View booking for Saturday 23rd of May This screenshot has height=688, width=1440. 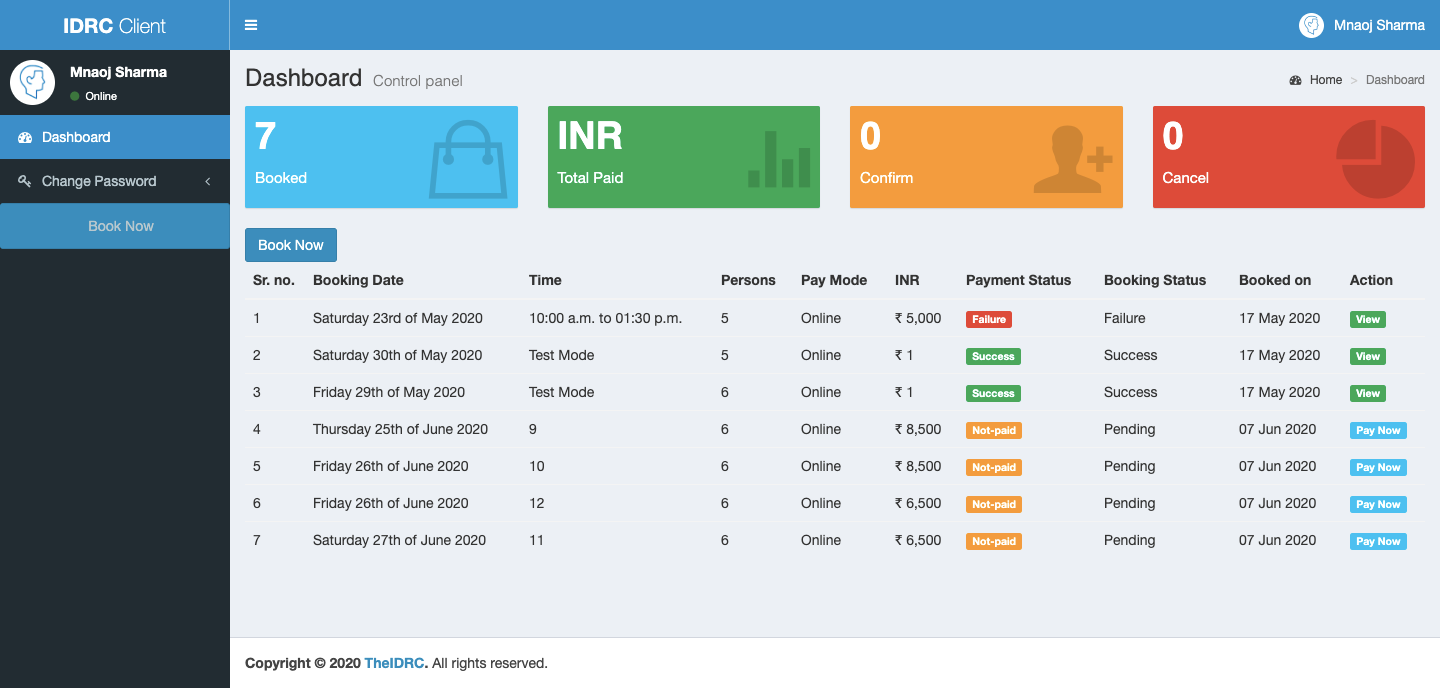pyautogui.click(x=1367, y=319)
